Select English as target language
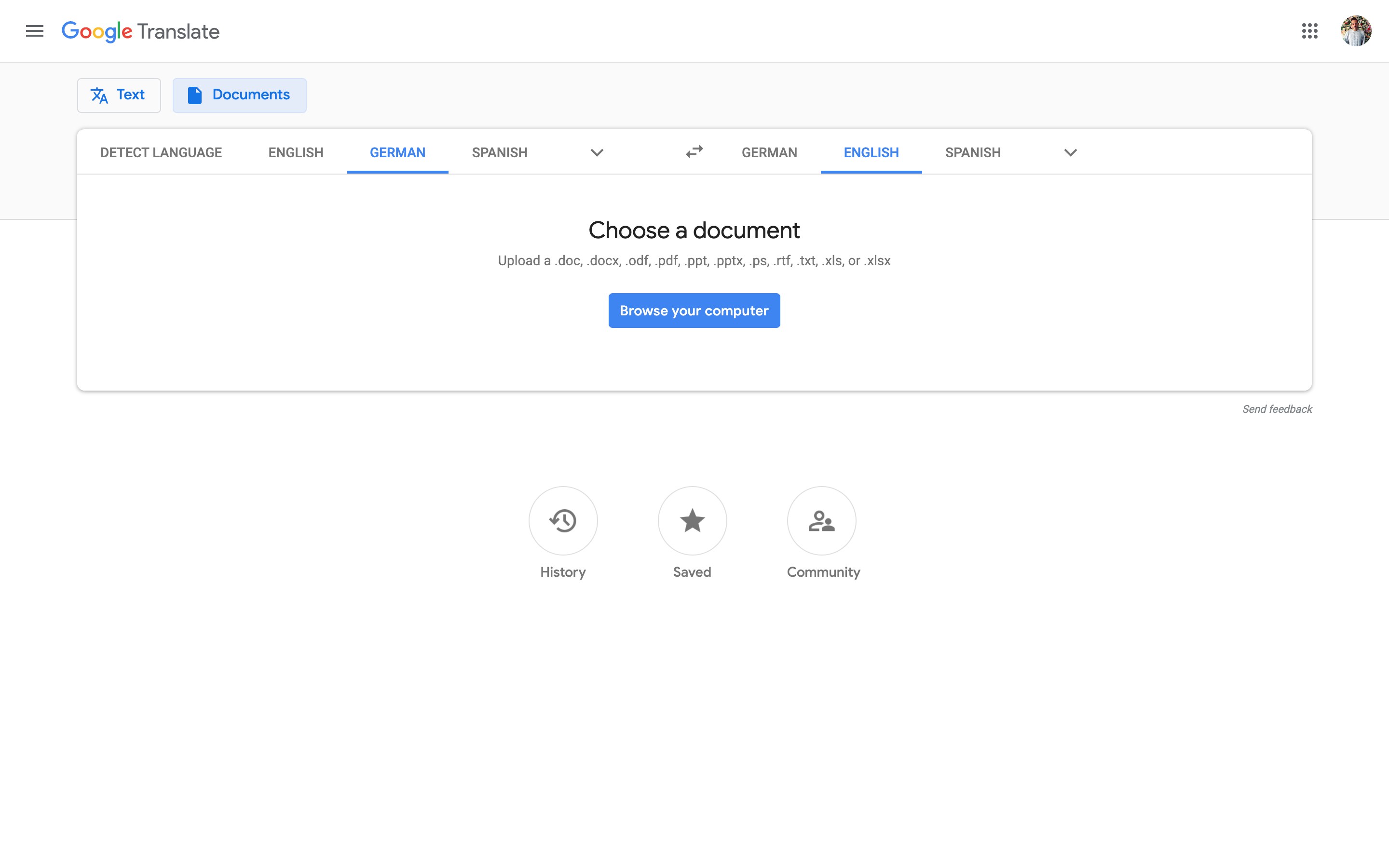Image resolution: width=1389 pixels, height=868 pixels. click(871, 153)
